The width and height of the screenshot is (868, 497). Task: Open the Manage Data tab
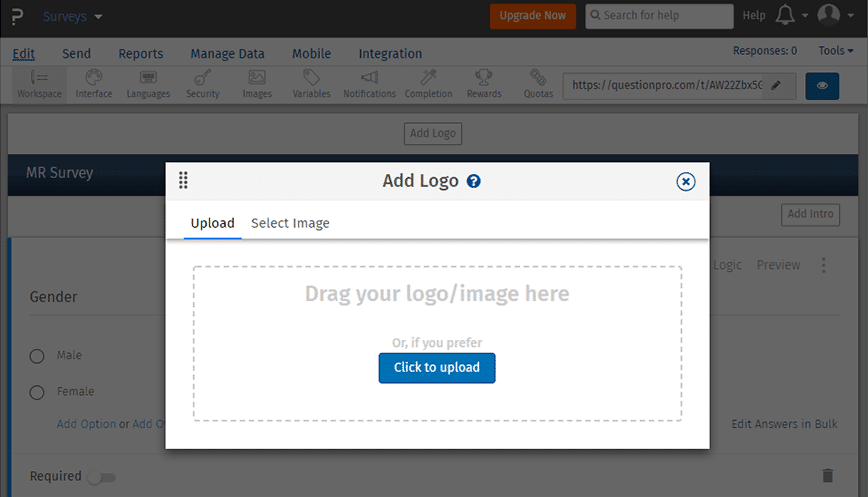[x=228, y=54]
